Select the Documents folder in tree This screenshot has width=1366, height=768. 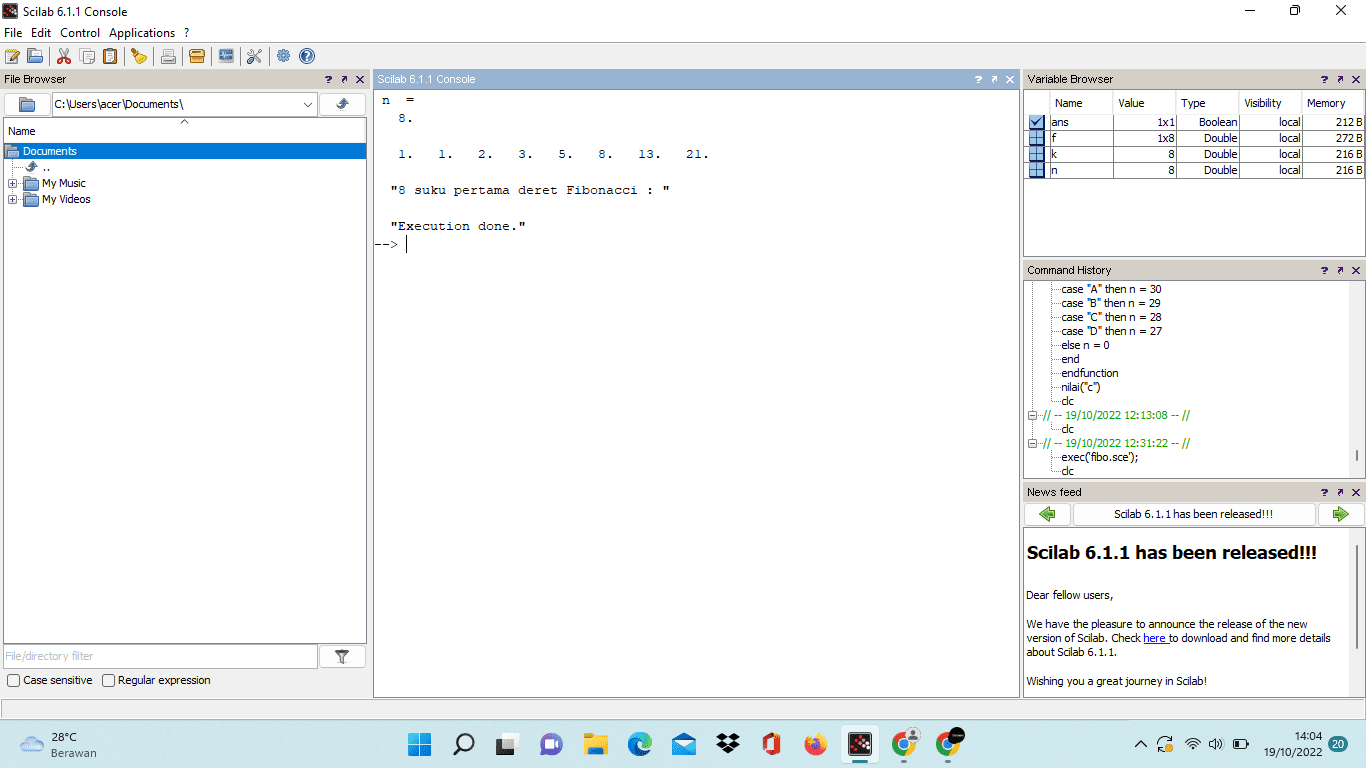pyautogui.click(x=185, y=151)
